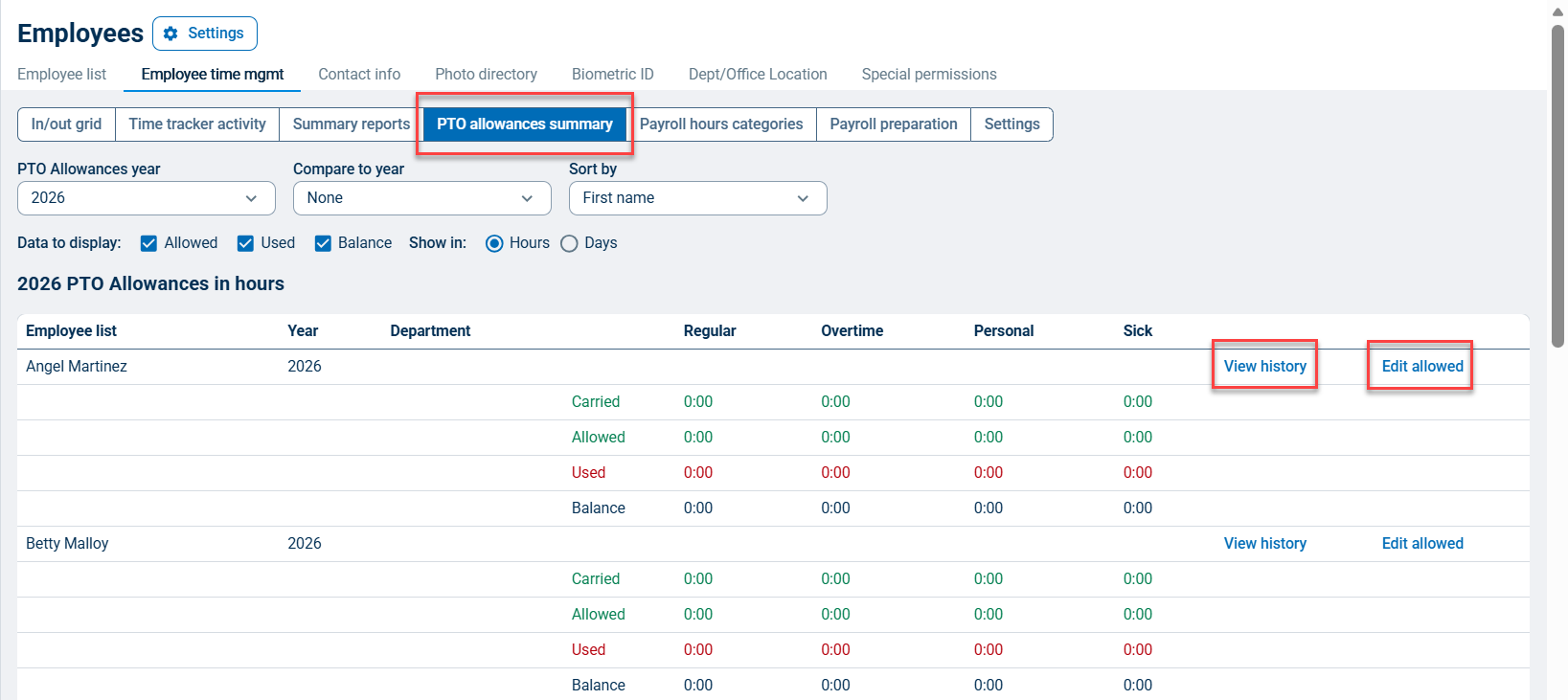Click the page vertical scrollbar

click(x=1558, y=187)
